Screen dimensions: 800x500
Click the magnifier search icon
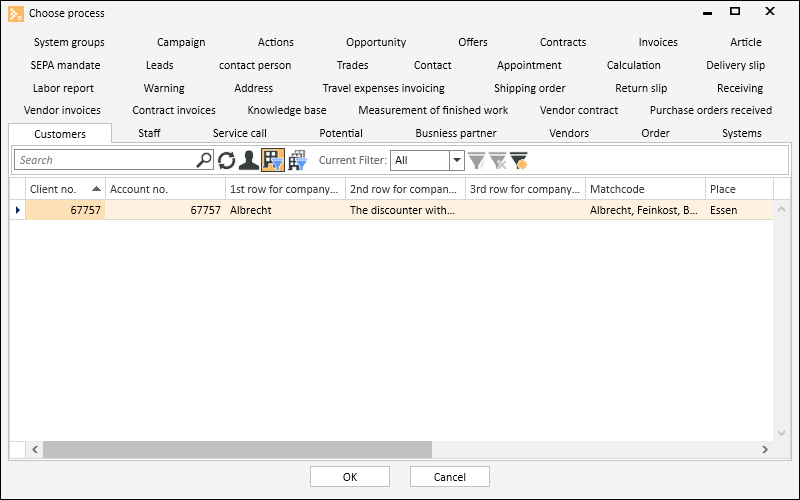[x=204, y=160]
